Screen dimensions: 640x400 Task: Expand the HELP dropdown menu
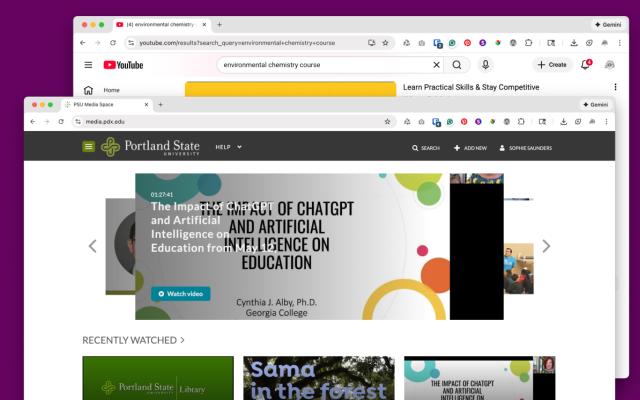coord(229,147)
